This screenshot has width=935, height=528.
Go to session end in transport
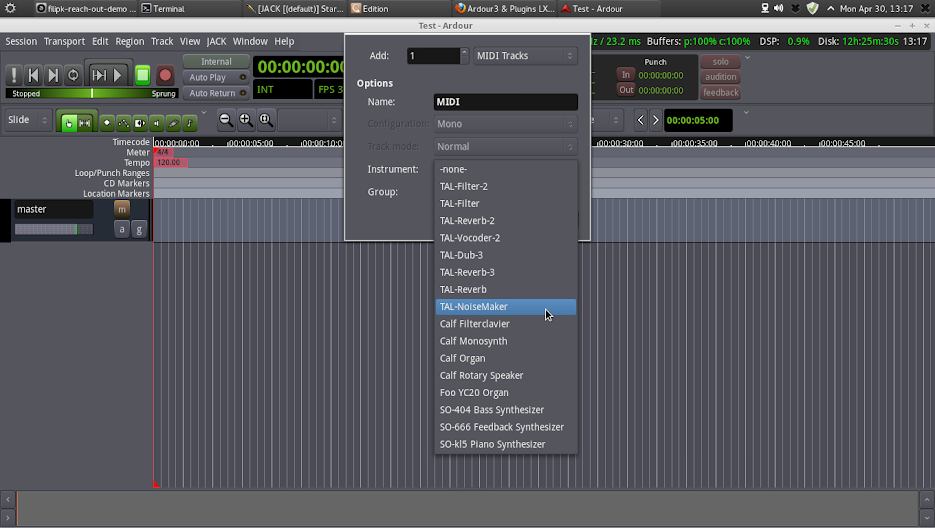click(53, 75)
